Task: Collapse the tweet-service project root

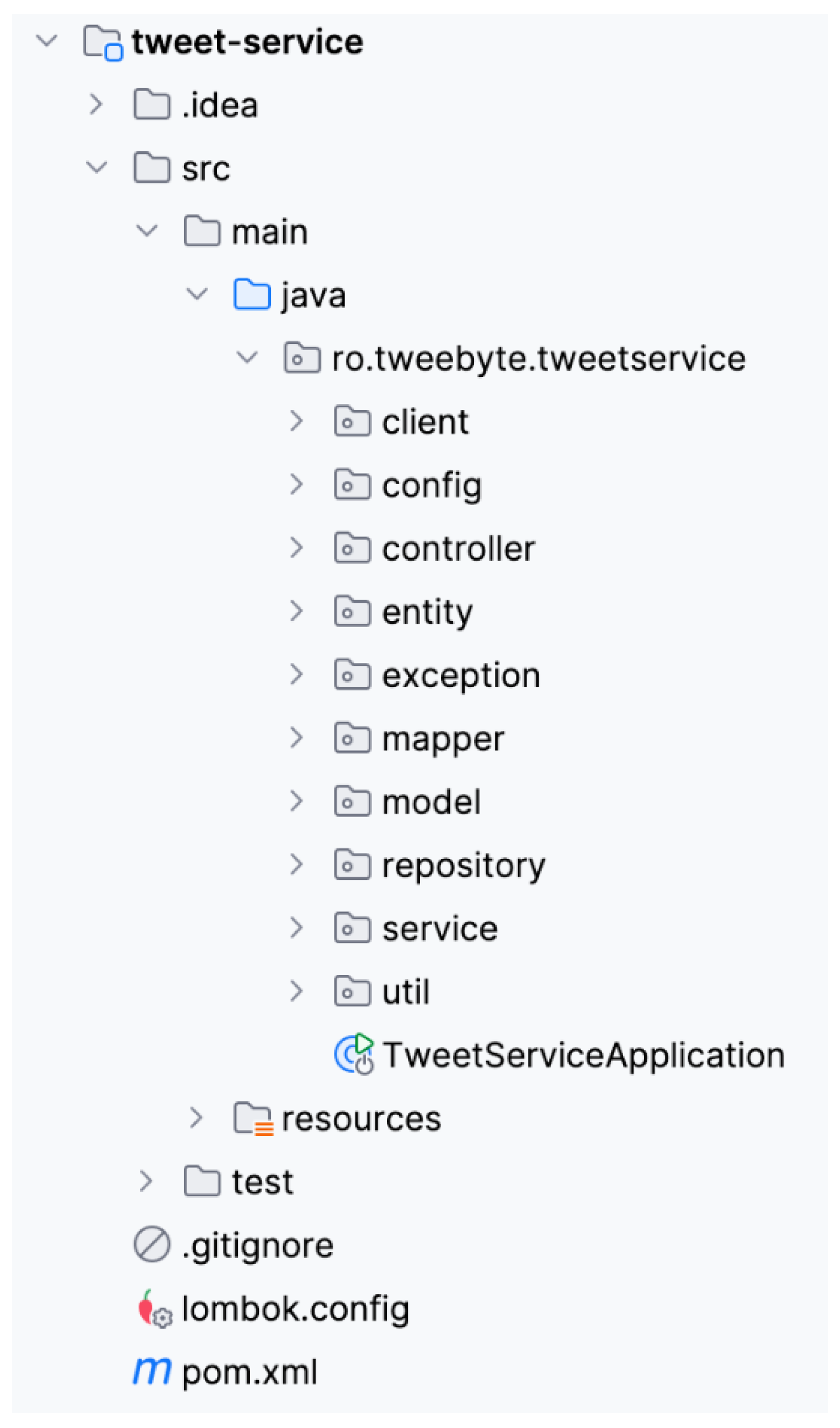Action: tap(46, 41)
